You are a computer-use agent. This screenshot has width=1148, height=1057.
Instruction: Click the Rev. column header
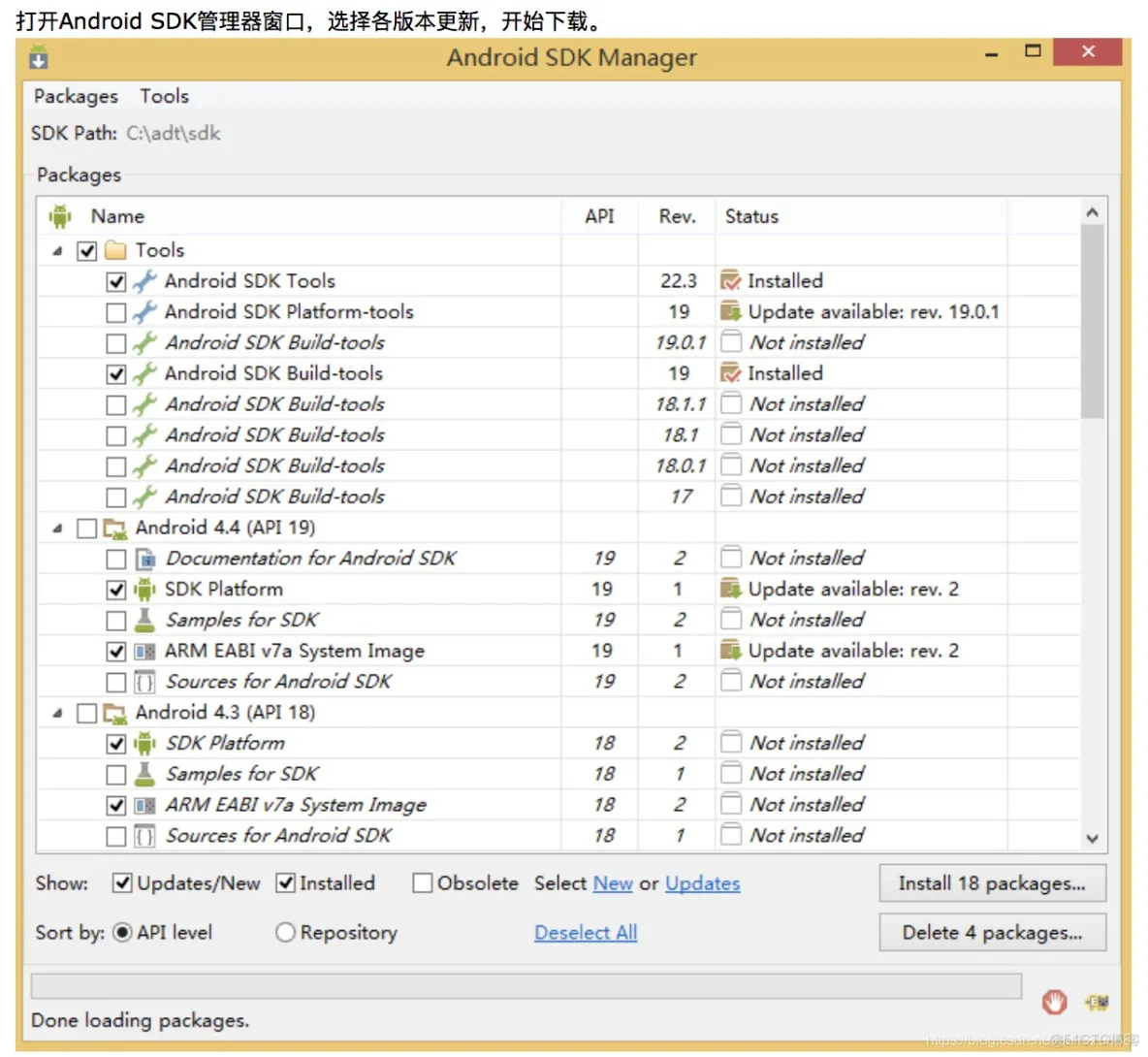coord(677,216)
